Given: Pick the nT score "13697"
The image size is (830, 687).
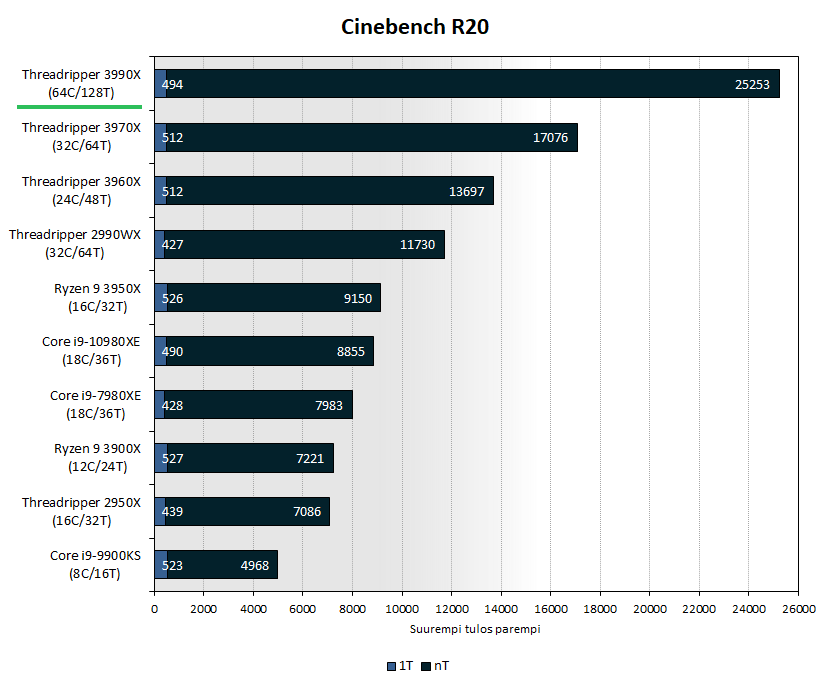Looking at the screenshot, I should click(466, 192).
